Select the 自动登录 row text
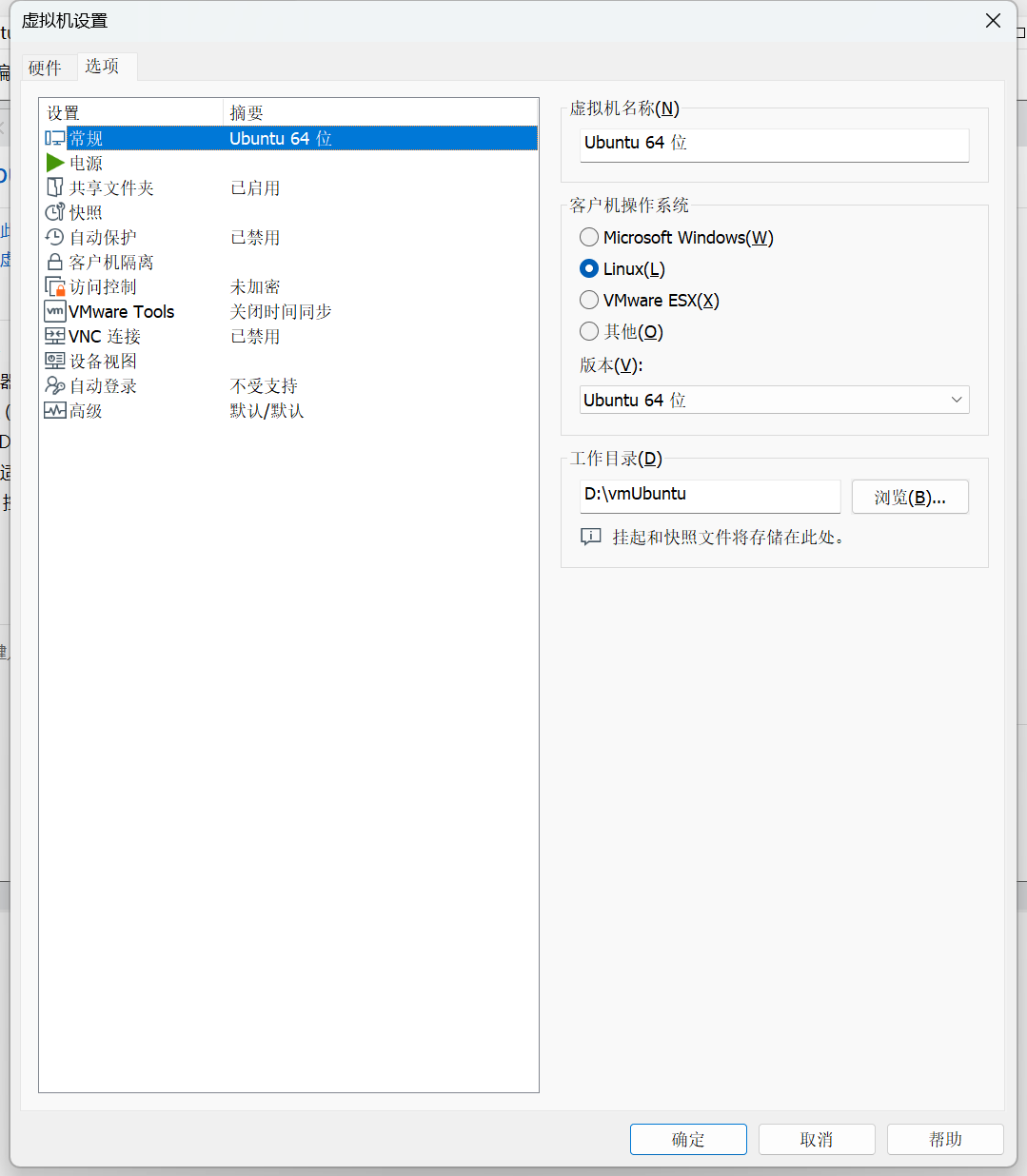Image resolution: width=1027 pixels, height=1176 pixels. (x=103, y=386)
